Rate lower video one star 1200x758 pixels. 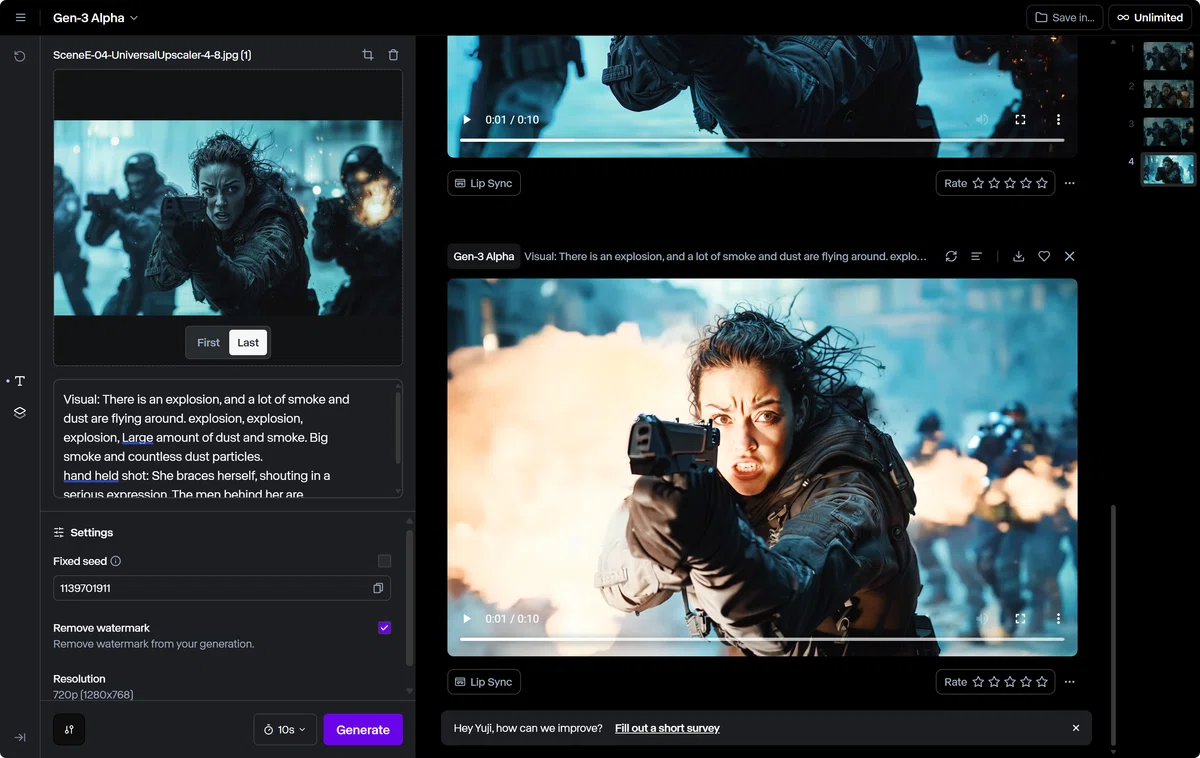978,682
